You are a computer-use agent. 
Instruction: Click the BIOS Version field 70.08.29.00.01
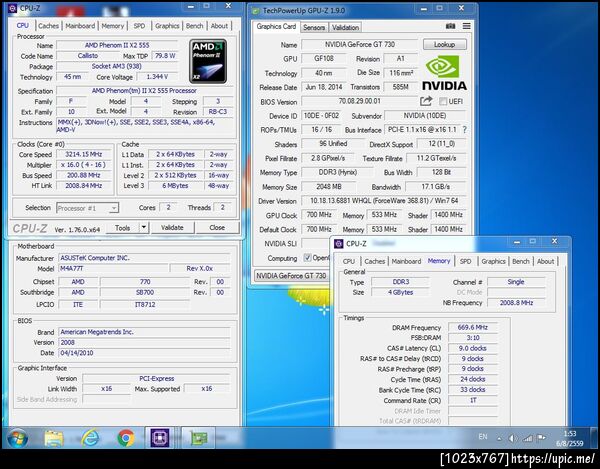359,101
